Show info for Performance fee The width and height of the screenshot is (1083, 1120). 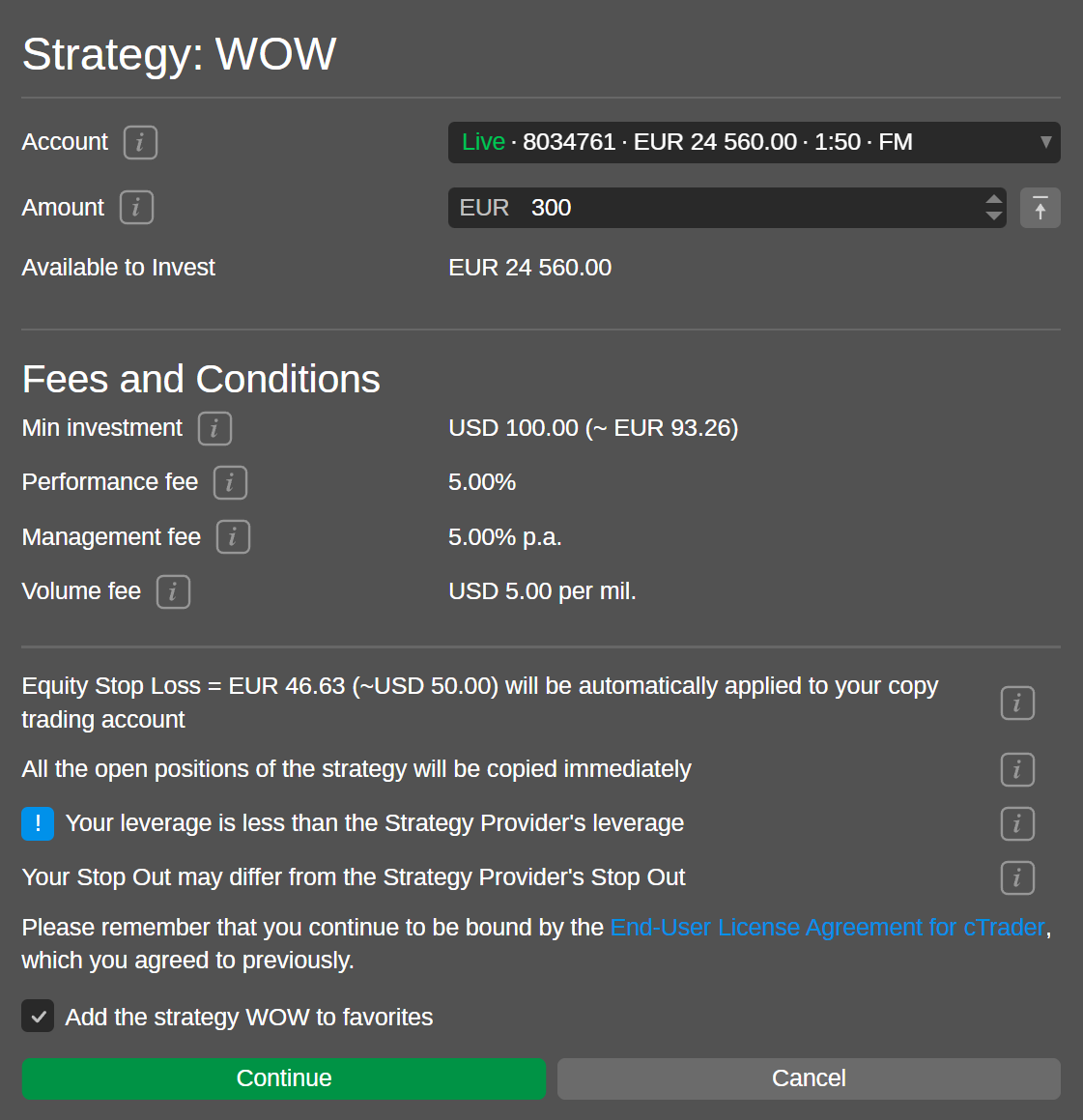click(x=230, y=482)
